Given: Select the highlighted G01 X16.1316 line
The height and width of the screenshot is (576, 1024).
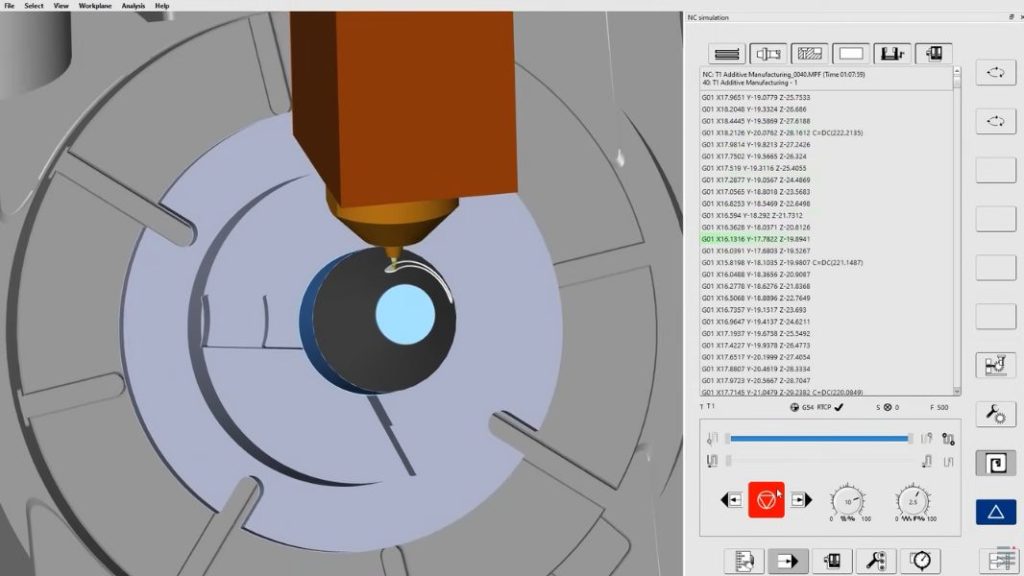Looking at the screenshot, I should point(756,239).
